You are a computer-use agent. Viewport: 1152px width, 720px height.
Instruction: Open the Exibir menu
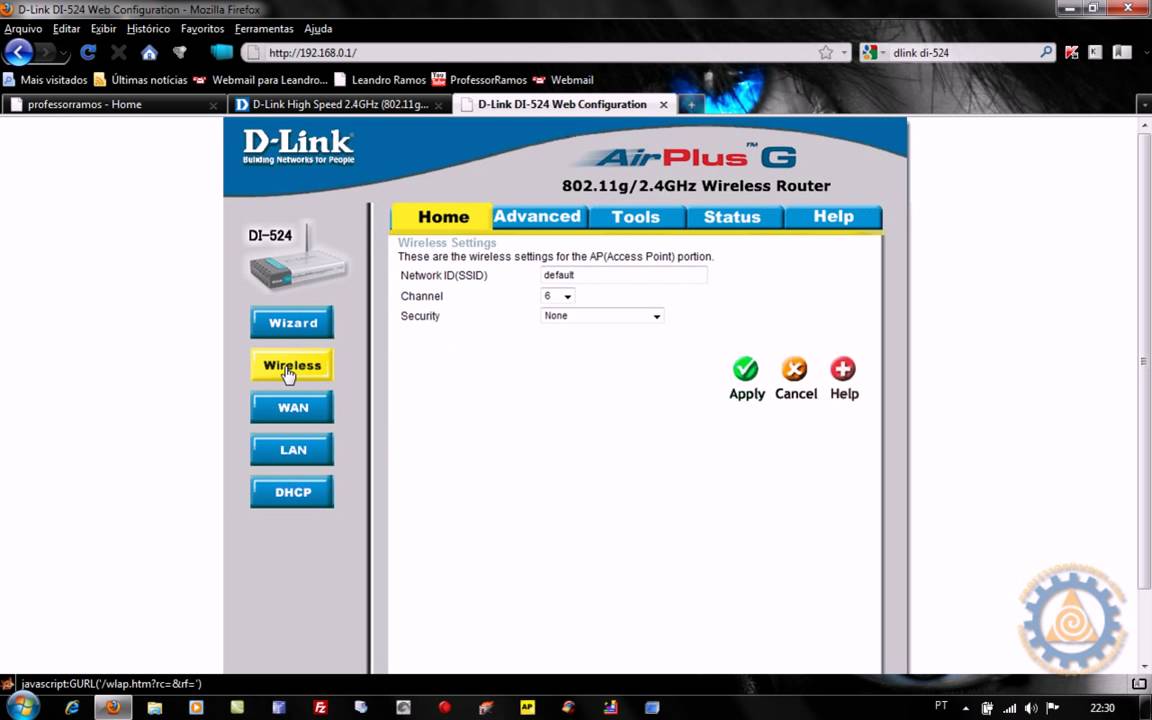click(103, 29)
